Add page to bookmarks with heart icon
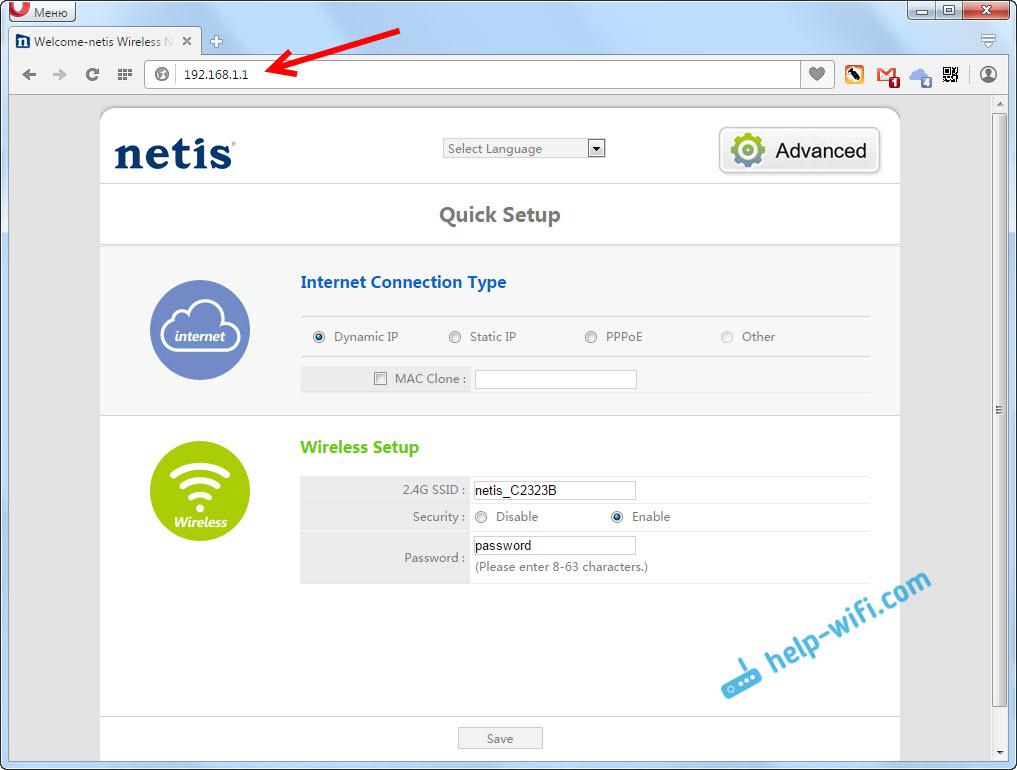 (x=817, y=74)
